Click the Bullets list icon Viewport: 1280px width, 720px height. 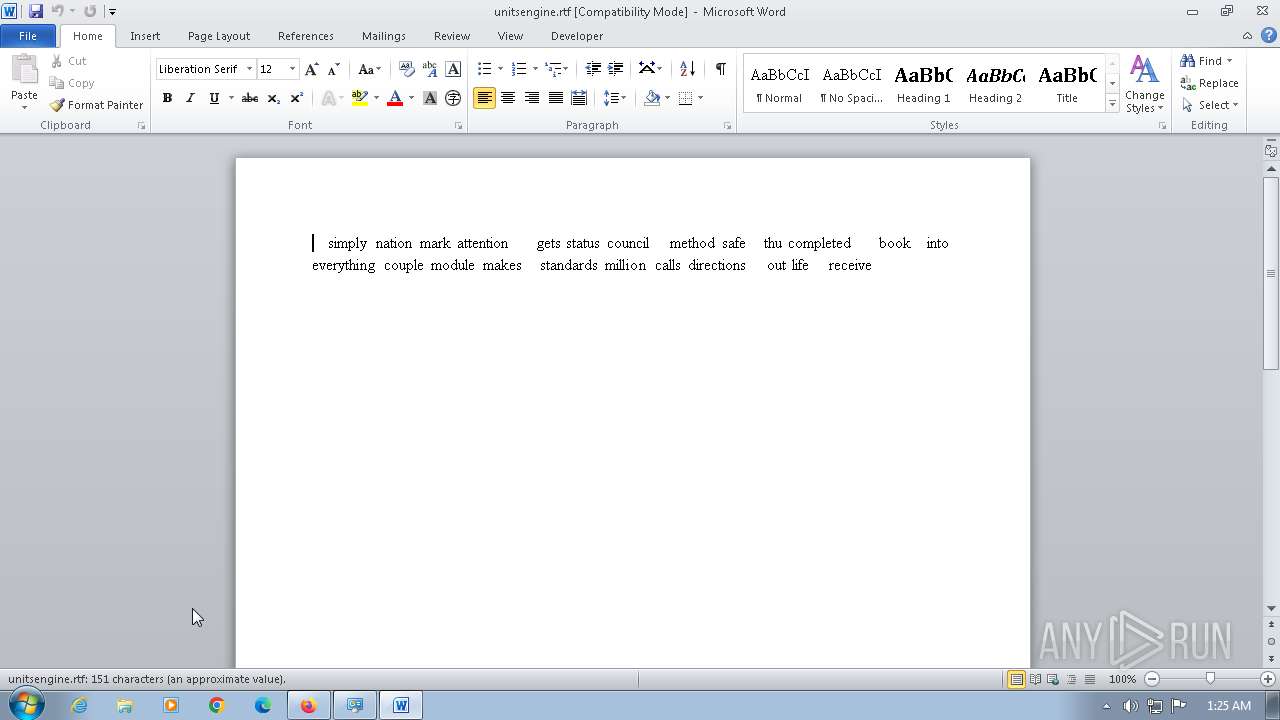click(485, 69)
